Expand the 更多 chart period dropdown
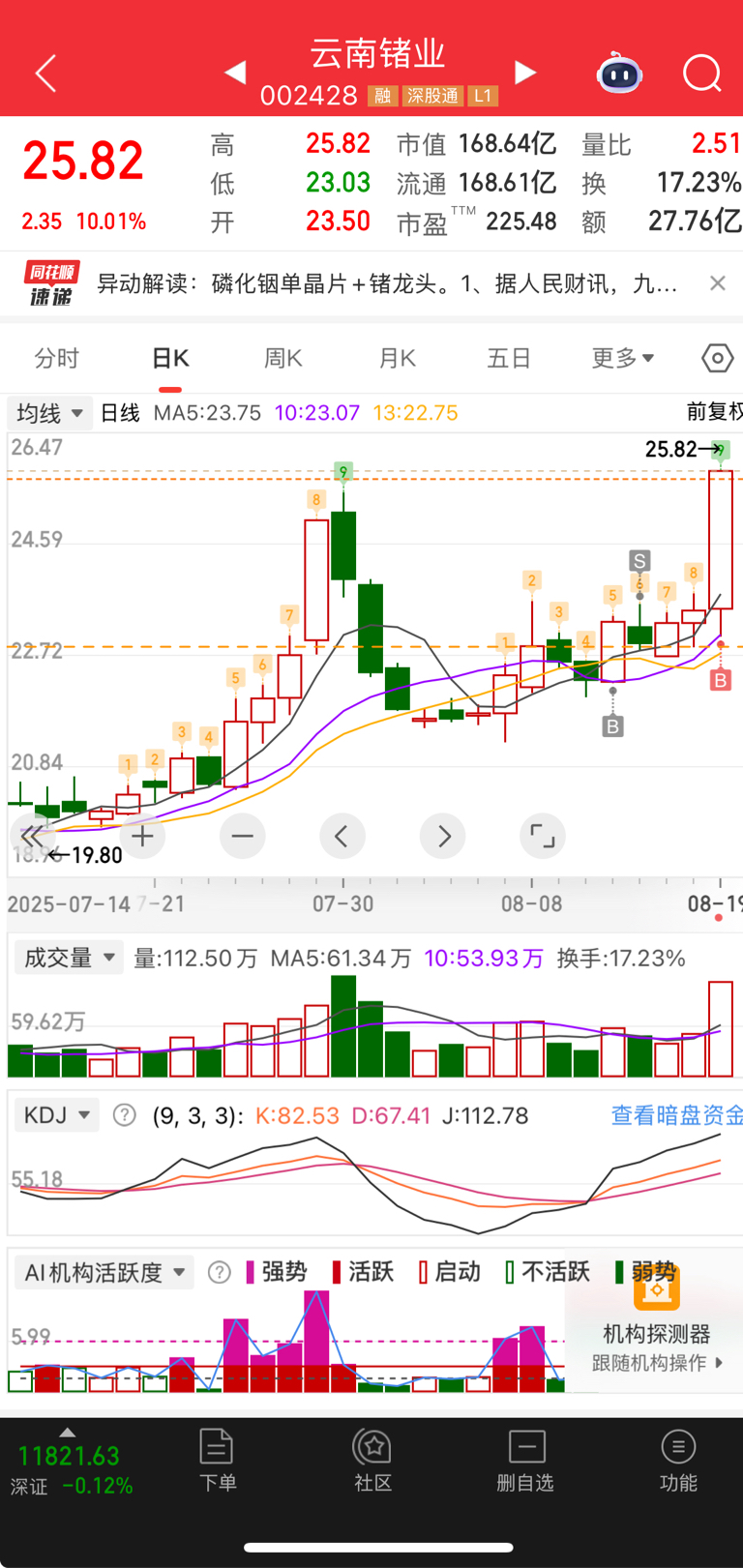This screenshot has width=743, height=1568. [x=623, y=359]
